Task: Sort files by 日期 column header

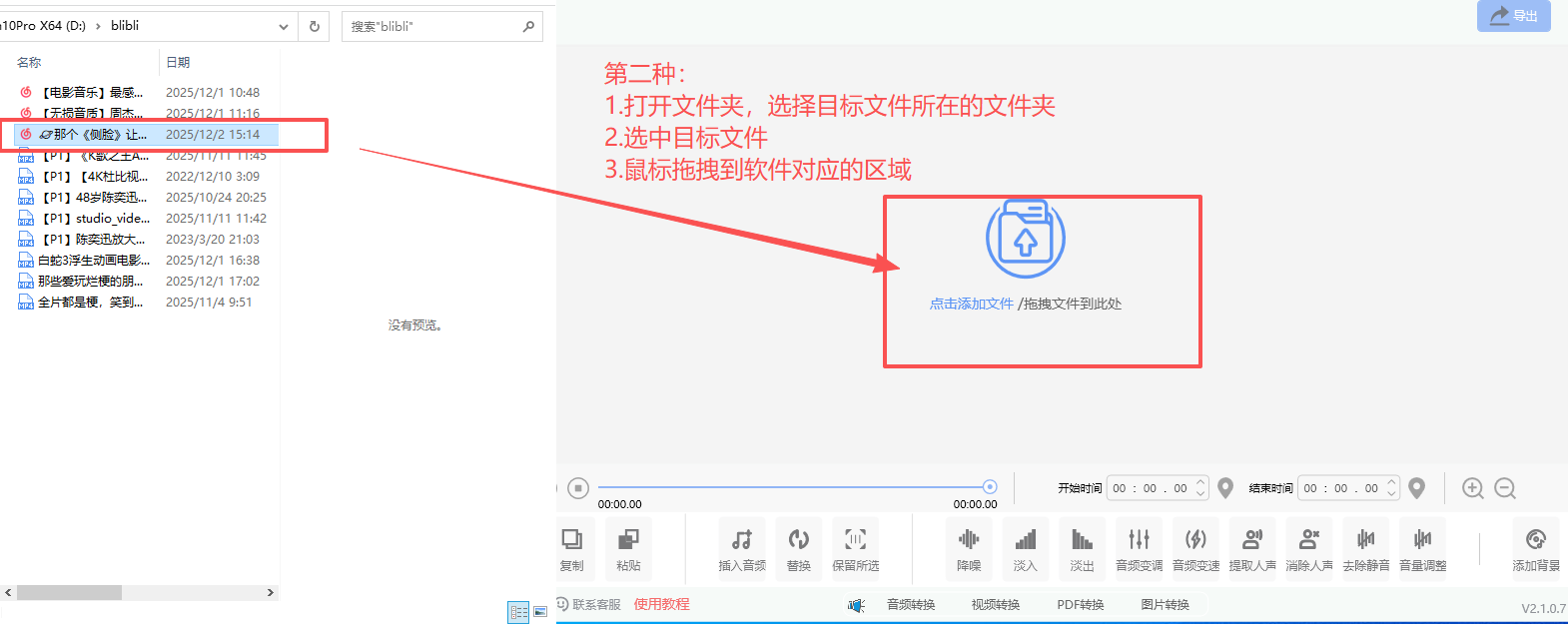Action: (x=178, y=62)
